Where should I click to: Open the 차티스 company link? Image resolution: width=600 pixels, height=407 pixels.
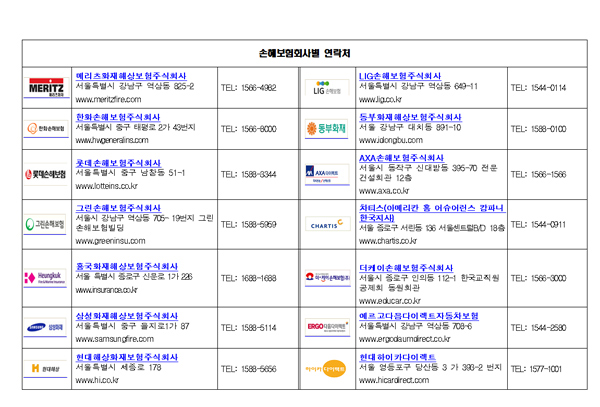pos(432,213)
